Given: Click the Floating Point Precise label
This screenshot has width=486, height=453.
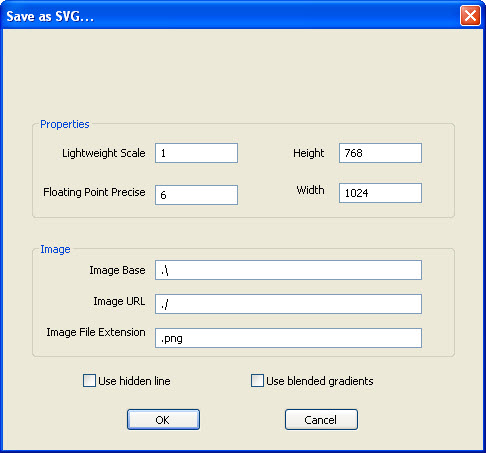Looking at the screenshot, I should pos(94,192).
